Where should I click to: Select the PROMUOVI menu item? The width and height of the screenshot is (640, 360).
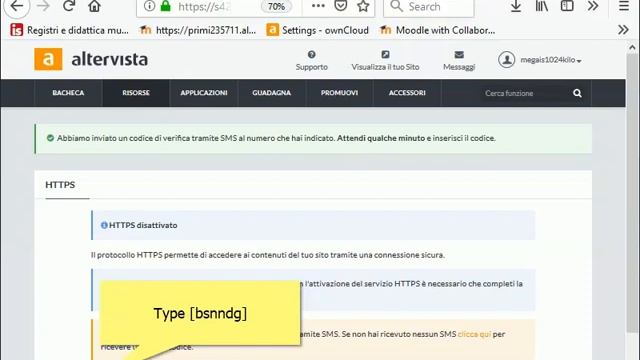[x=339, y=93]
